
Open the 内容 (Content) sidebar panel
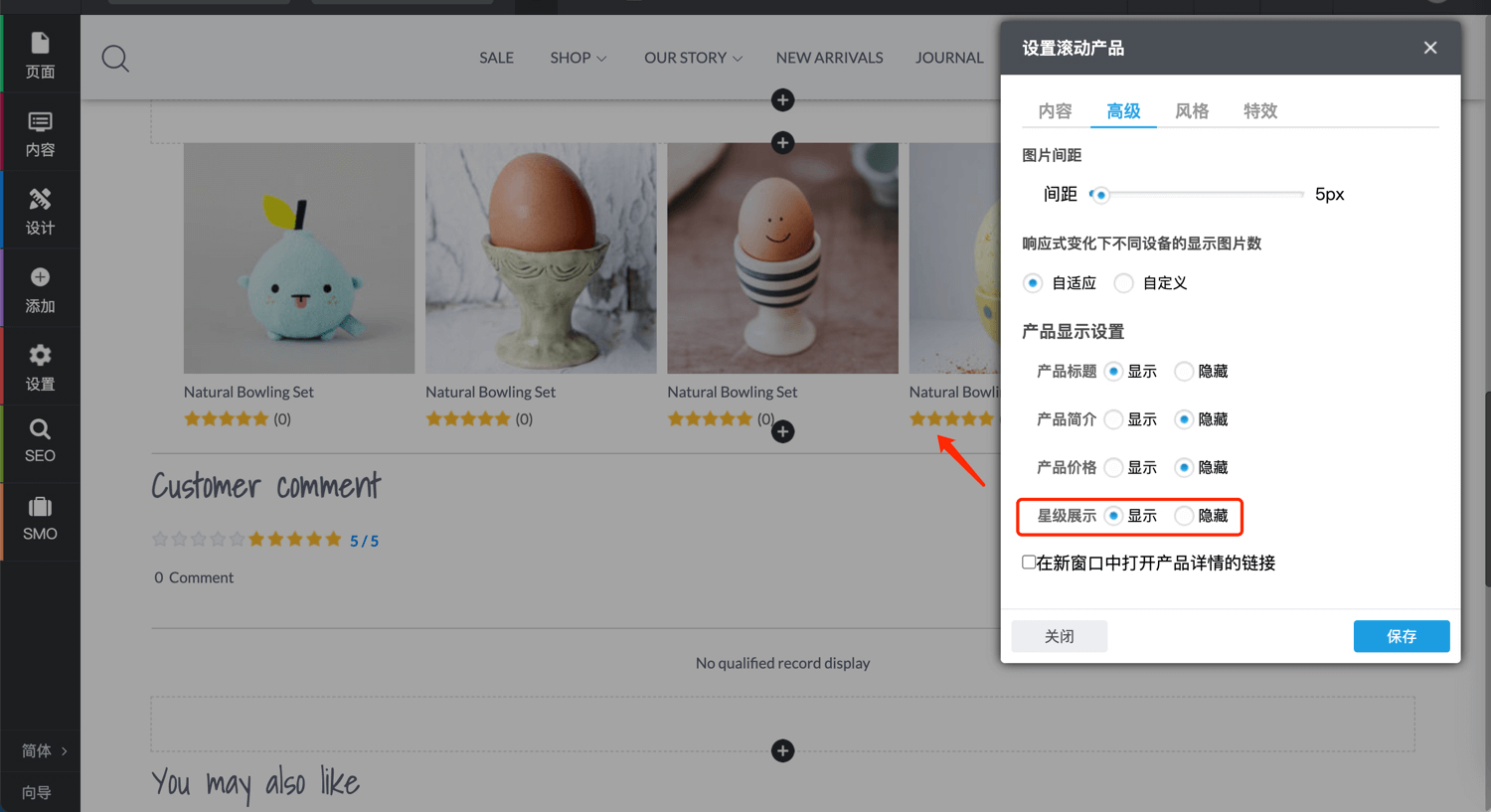[x=40, y=133]
